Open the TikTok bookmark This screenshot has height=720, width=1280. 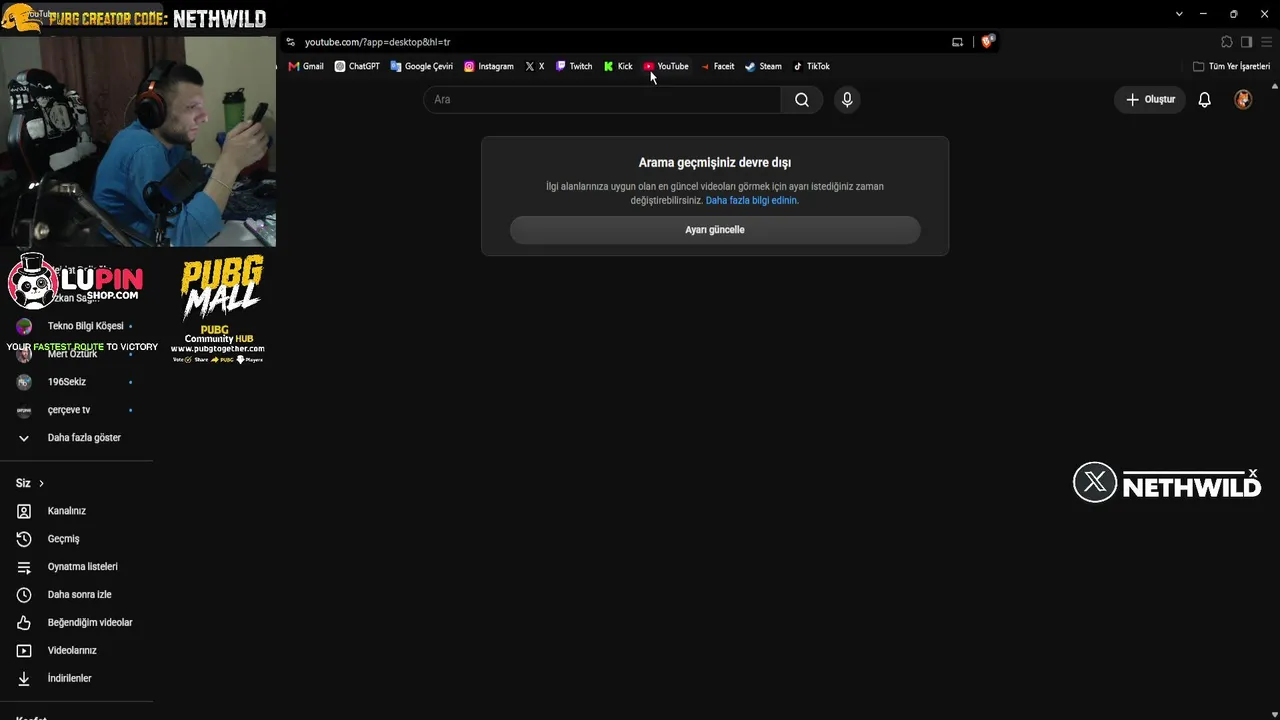tap(811, 67)
